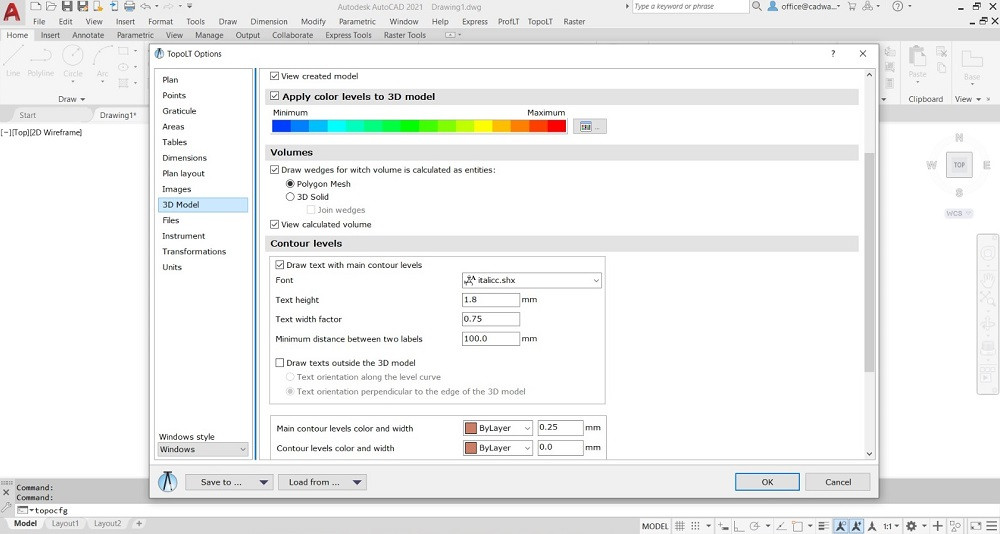The height and width of the screenshot is (534, 1000).
Task: Click the Cancel button
Action: (838, 482)
